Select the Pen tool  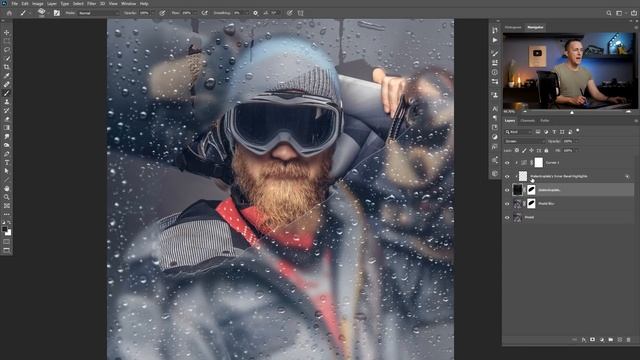click(x=7, y=154)
